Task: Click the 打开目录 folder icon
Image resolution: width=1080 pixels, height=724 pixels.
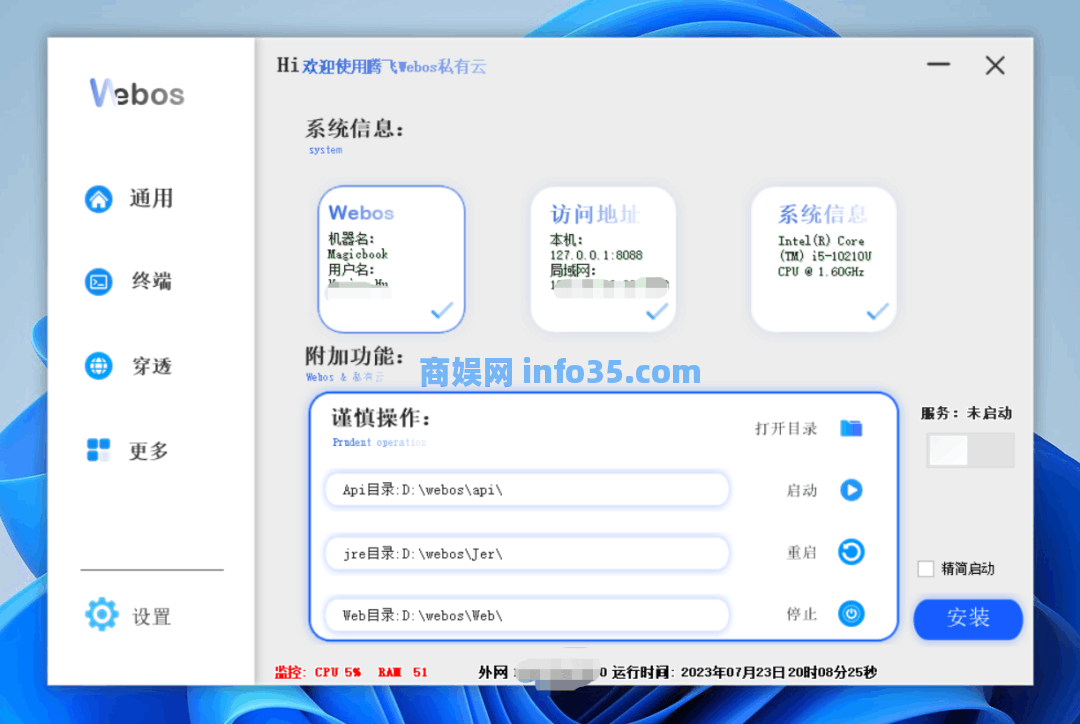Action: pos(851,428)
